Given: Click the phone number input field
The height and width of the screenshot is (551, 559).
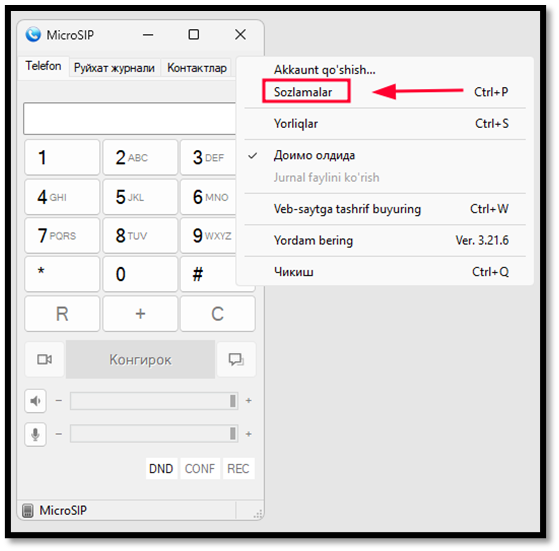Looking at the screenshot, I should coord(130,119).
